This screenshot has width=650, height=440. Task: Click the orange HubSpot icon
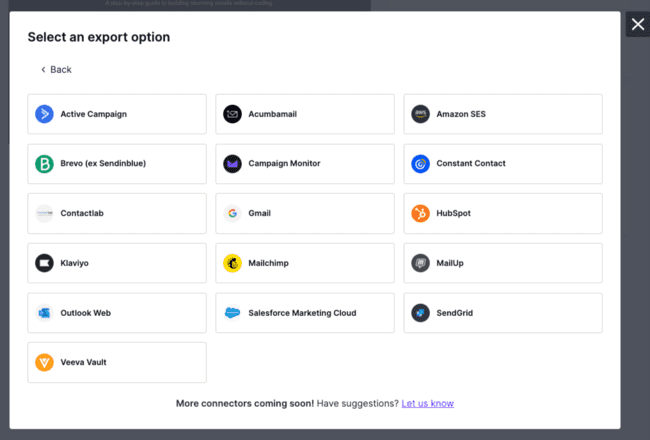pyautogui.click(x=420, y=214)
